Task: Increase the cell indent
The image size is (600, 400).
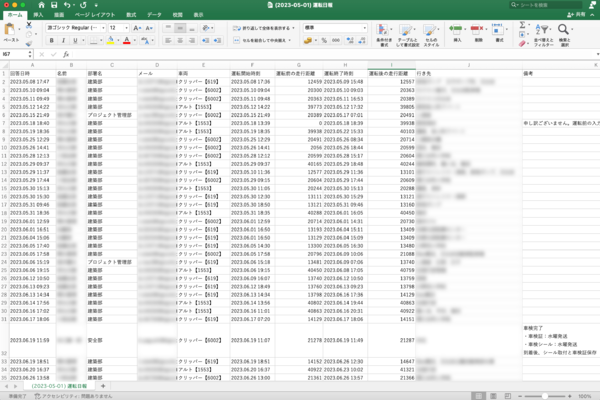Action: tap(217, 41)
